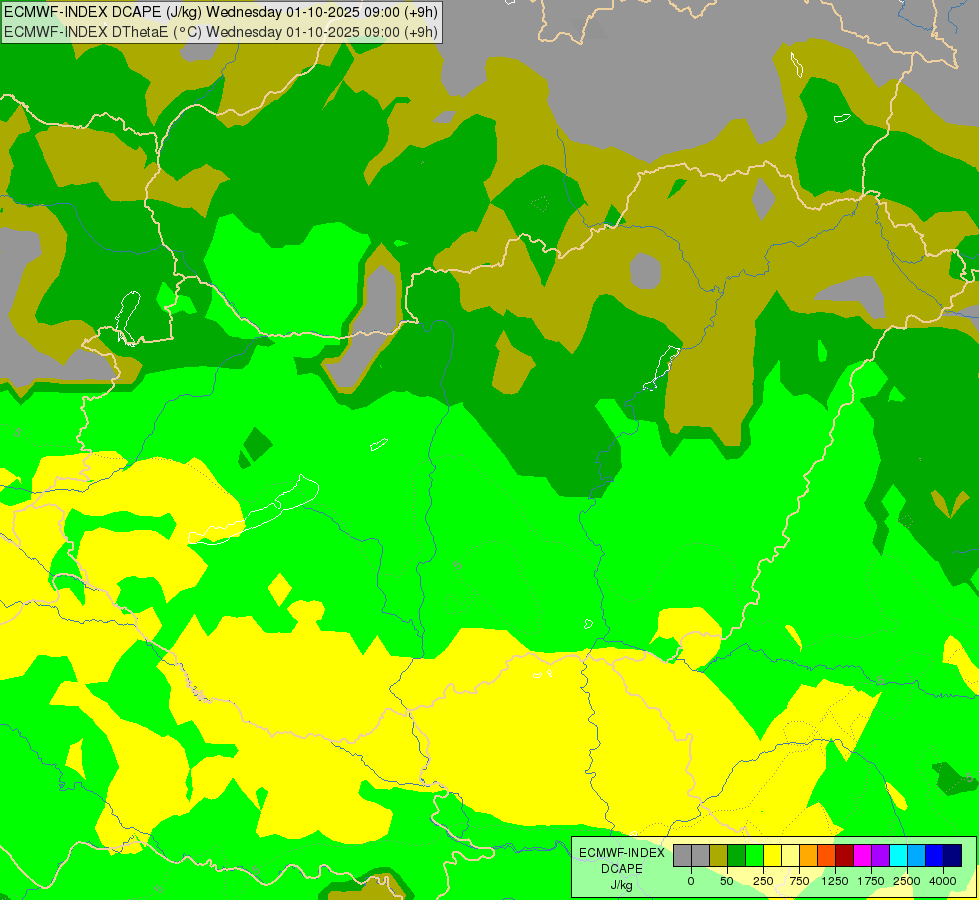The width and height of the screenshot is (979, 900).
Task: Click the sky blue legend swatch
Action: [917, 855]
